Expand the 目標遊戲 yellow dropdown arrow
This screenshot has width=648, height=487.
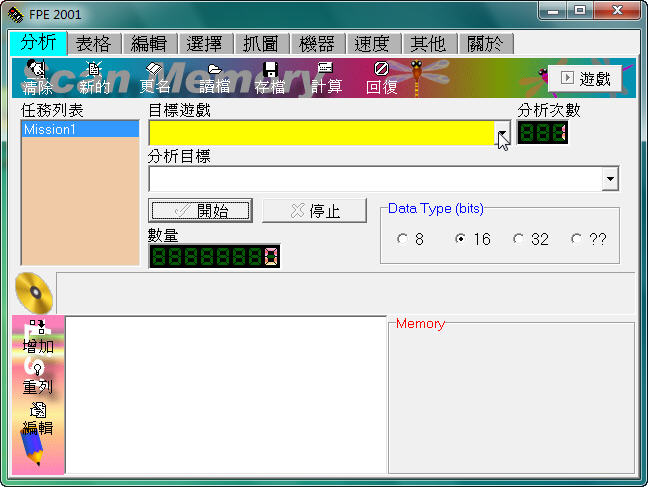click(x=502, y=133)
